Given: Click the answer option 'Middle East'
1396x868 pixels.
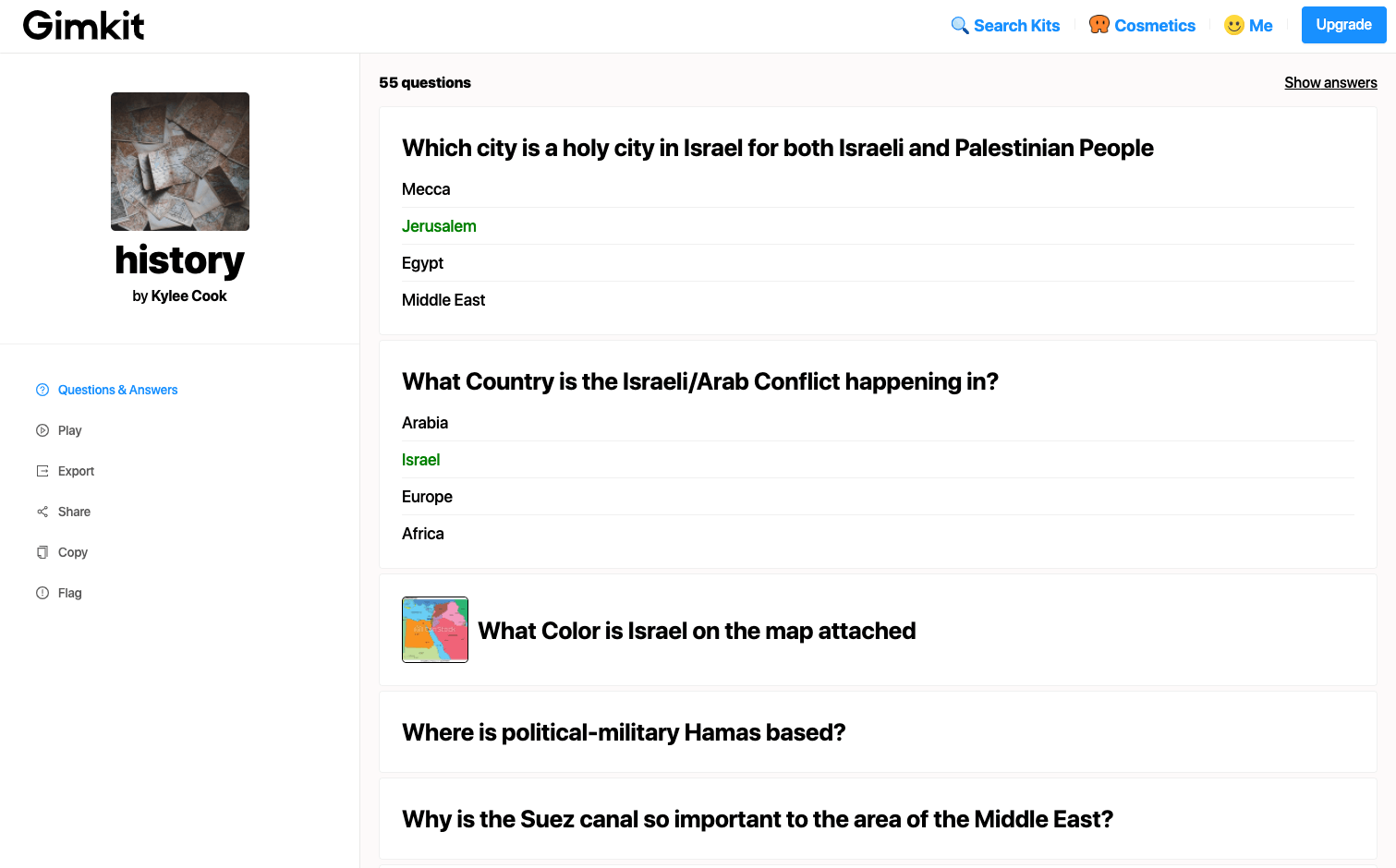Looking at the screenshot, I should point(443,300).
